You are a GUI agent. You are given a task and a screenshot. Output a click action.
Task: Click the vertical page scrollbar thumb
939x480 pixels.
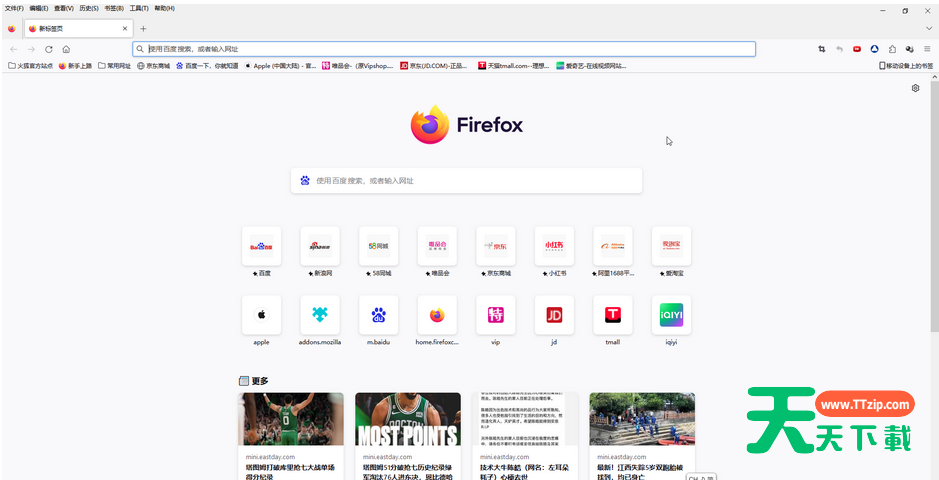(935, 206)
